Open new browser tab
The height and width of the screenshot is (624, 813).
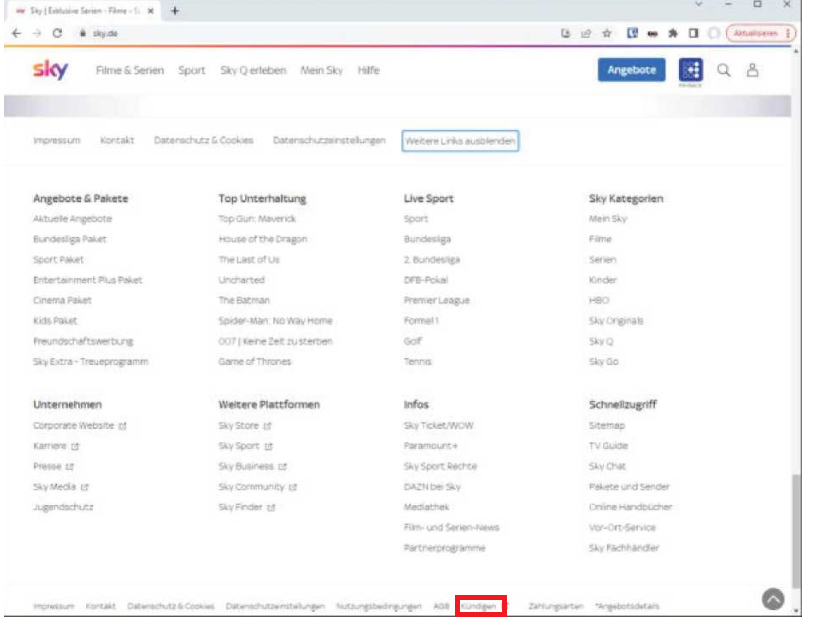point(175,10)
